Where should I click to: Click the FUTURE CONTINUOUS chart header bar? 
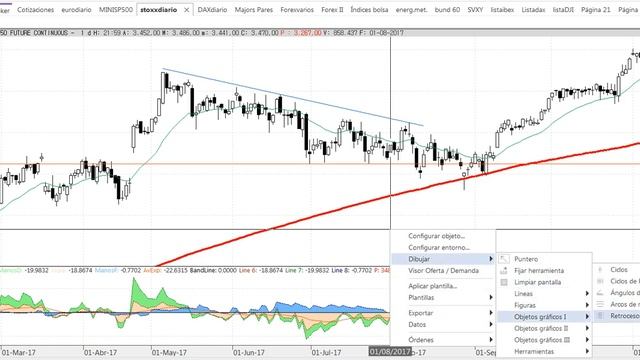point(320,32)
